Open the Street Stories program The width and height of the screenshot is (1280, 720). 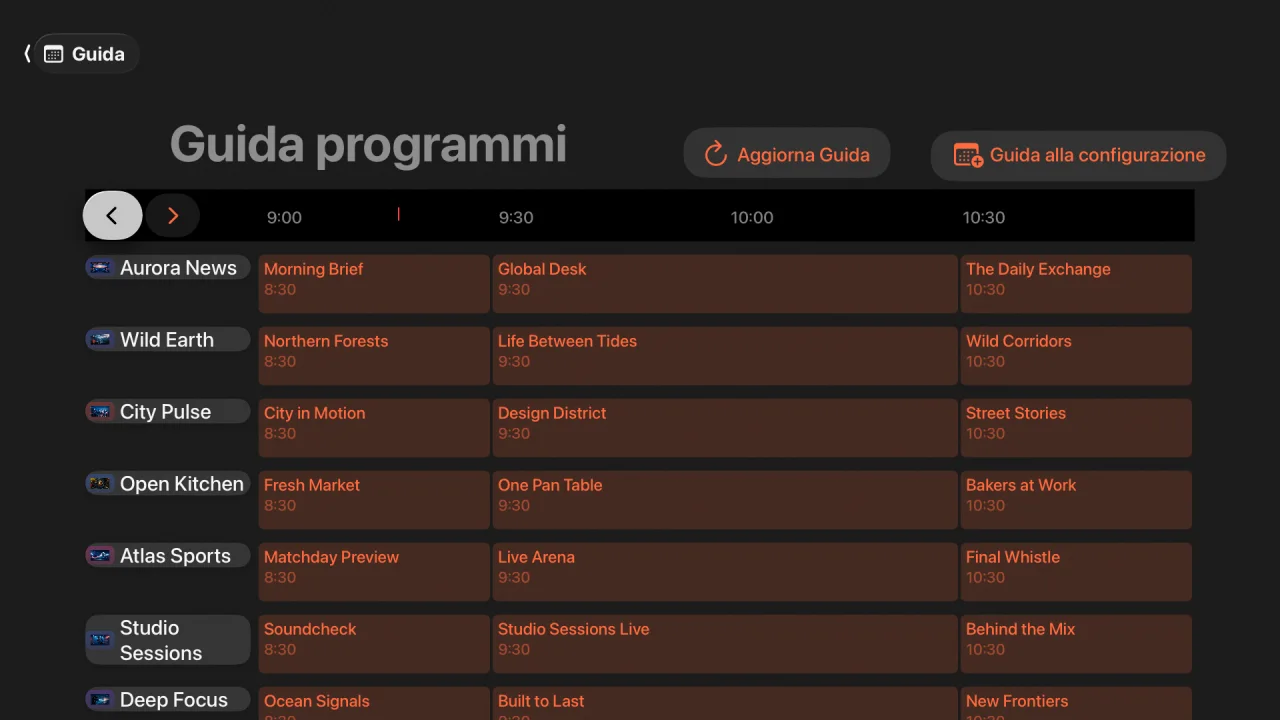tap(1076, 428)
